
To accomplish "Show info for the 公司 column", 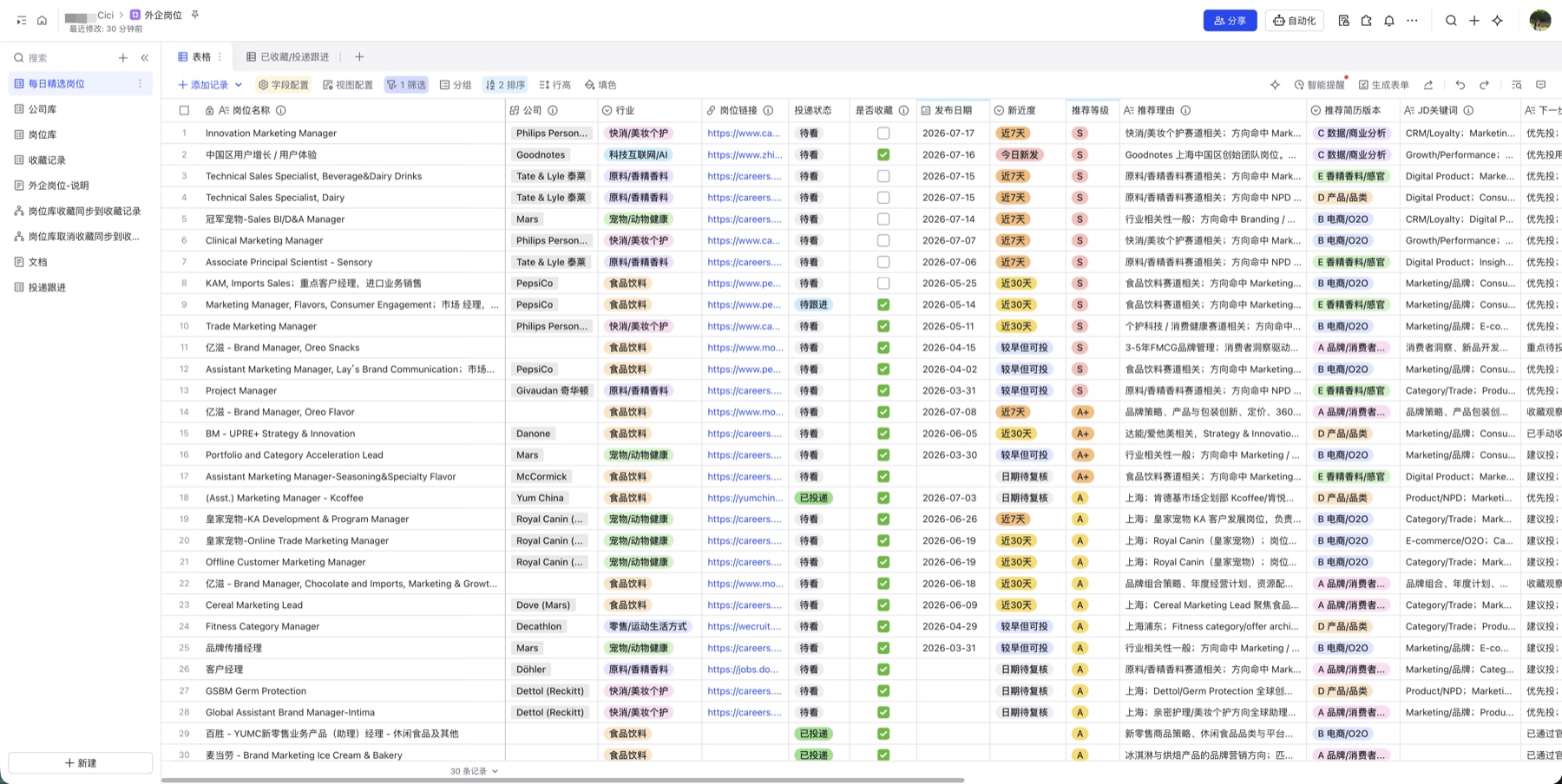I will click(553, 110).
